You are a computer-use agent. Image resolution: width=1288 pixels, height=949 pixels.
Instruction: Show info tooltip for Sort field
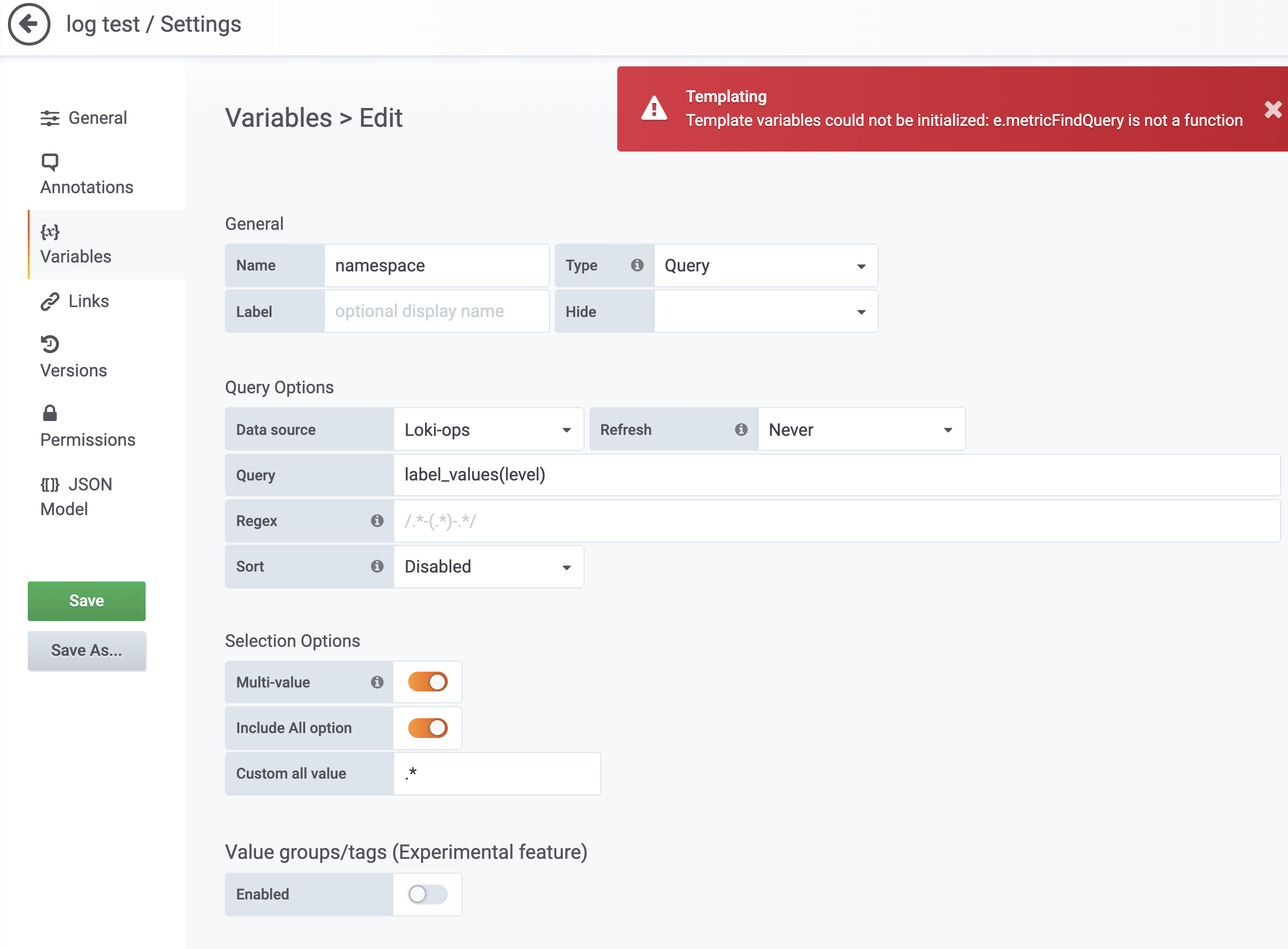coord(377,567)
